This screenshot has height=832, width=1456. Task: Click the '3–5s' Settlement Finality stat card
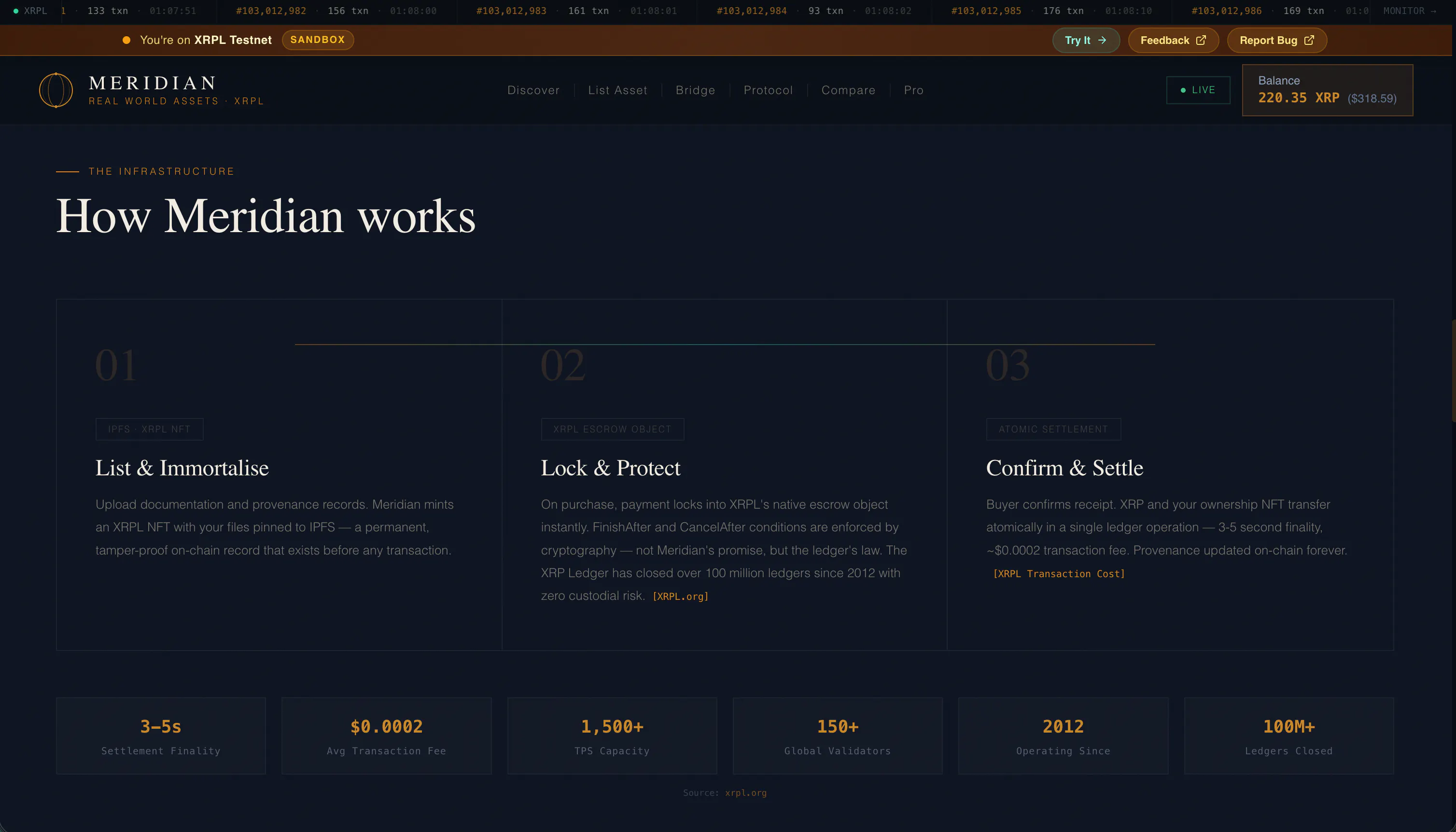coord(161,736)
